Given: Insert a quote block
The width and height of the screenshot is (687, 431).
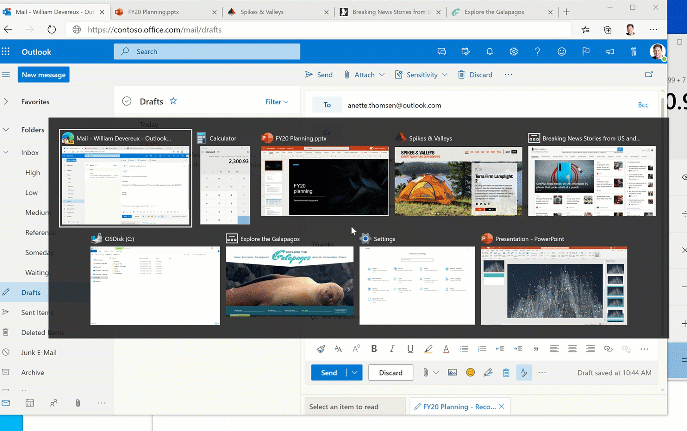Looking at the screenshot, I should click(x=536, y=349).
